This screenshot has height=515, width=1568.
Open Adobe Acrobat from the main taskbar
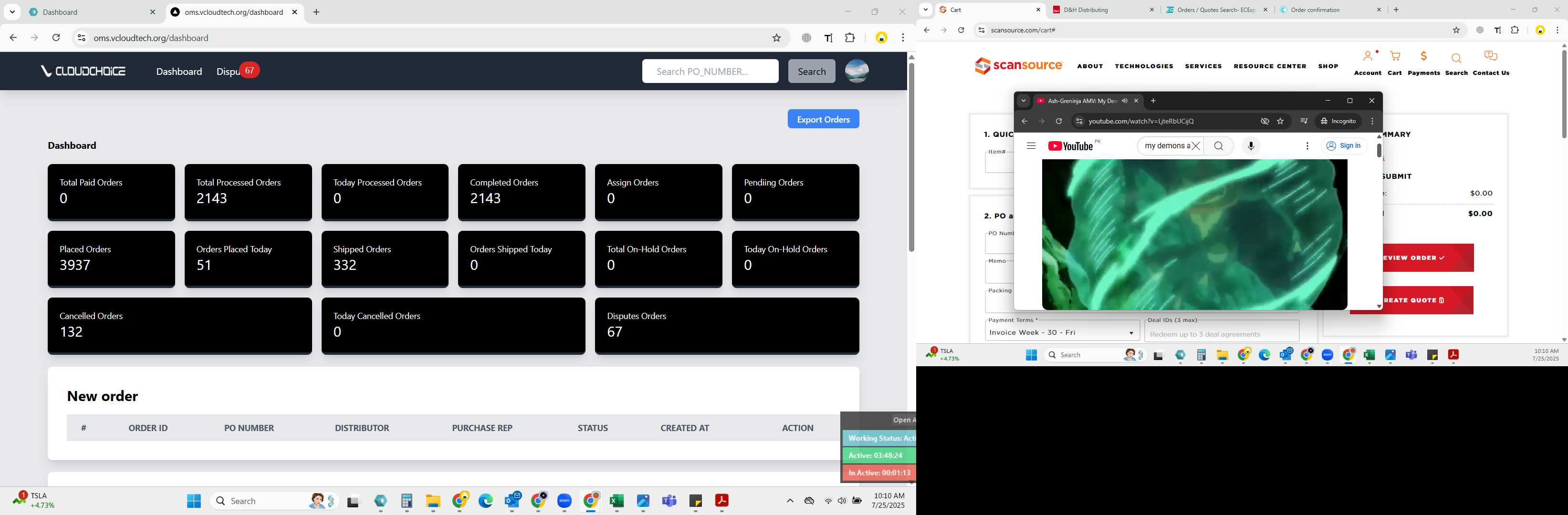(721, 500)
